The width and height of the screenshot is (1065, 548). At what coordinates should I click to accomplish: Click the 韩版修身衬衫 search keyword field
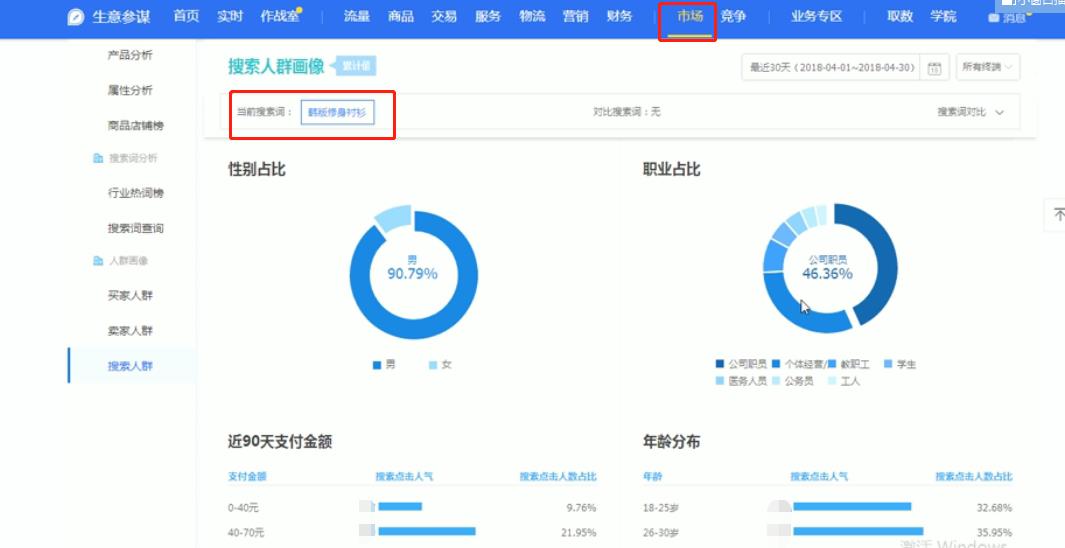click(x=337, y=112)
